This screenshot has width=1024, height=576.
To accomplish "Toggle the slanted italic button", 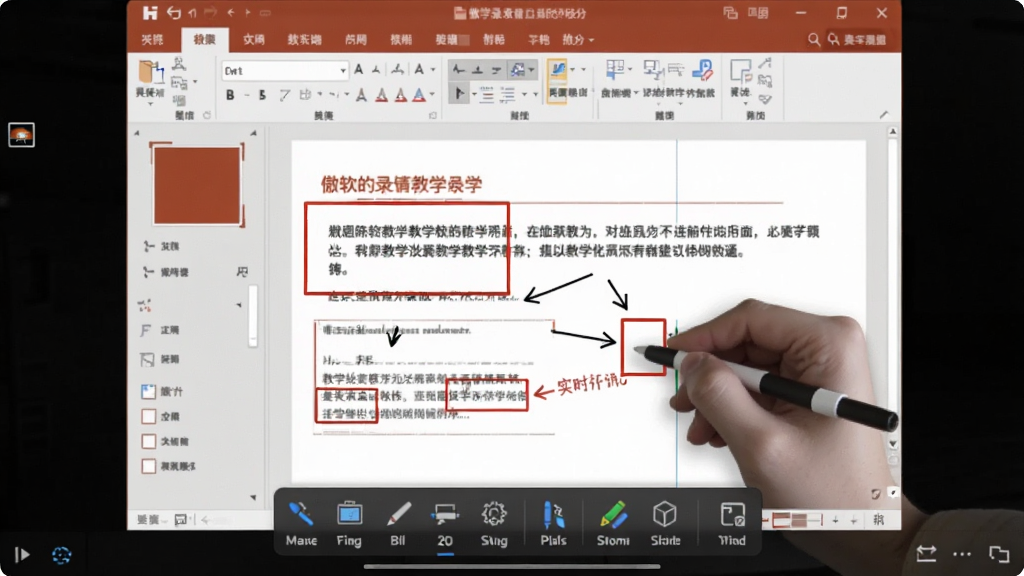I will click(x=284, y=95).
